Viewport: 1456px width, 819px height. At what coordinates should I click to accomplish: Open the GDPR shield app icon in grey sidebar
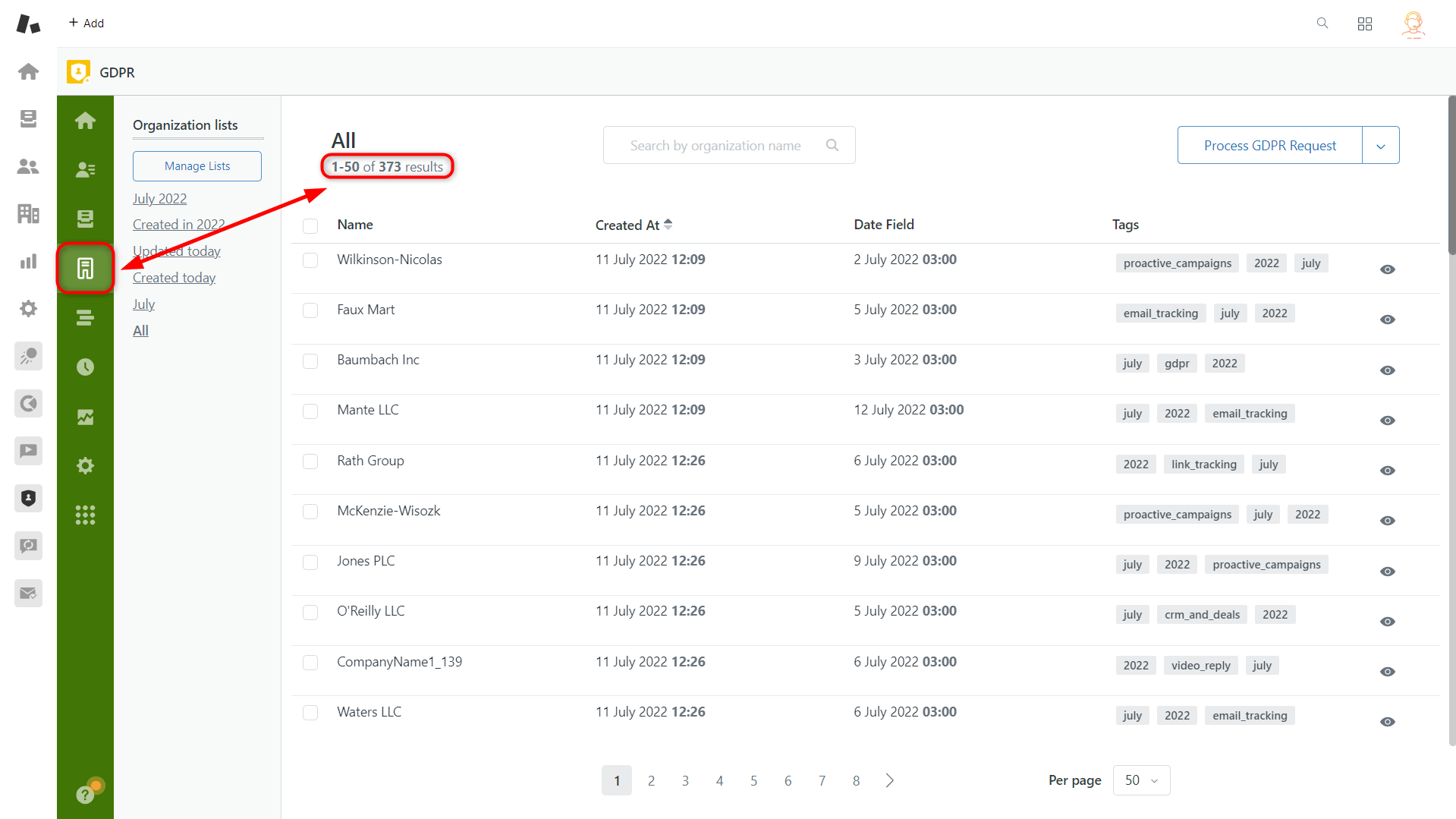pos(28,499)
